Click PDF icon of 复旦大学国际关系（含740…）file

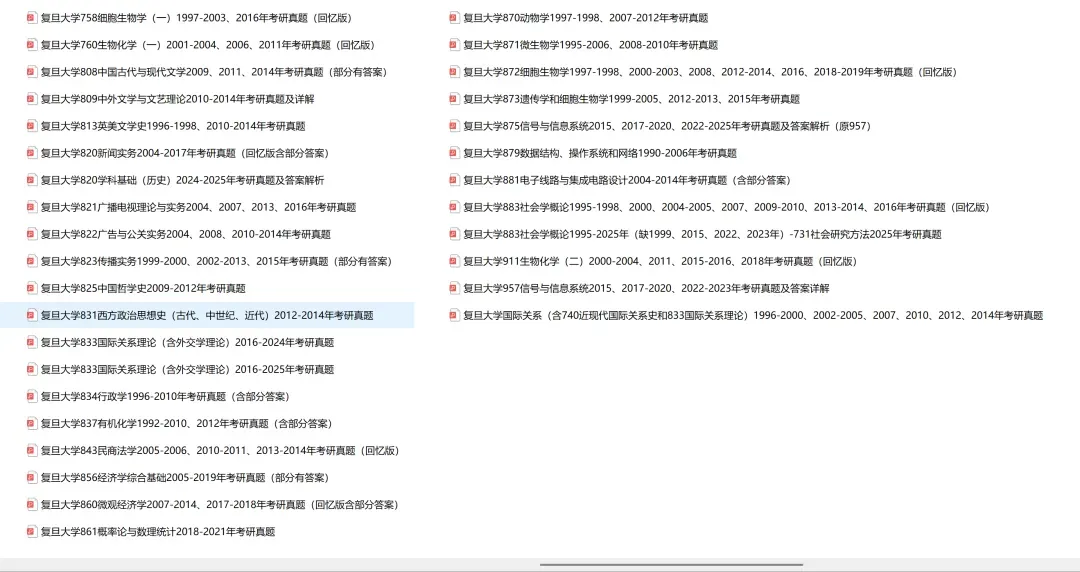[454, 315]
